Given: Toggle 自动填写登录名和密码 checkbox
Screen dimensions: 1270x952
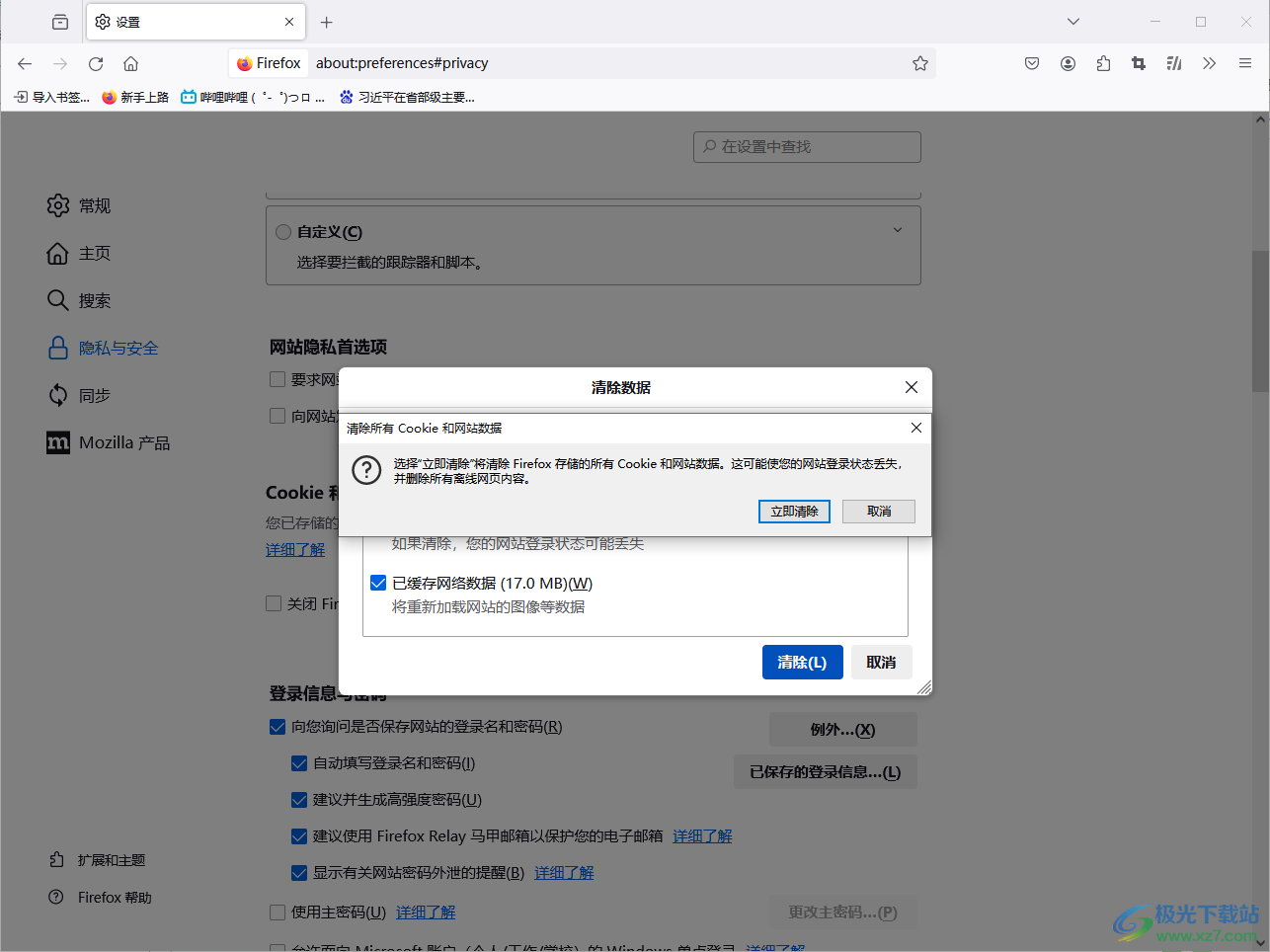Looking at the screenshot, I should (299, 763).
